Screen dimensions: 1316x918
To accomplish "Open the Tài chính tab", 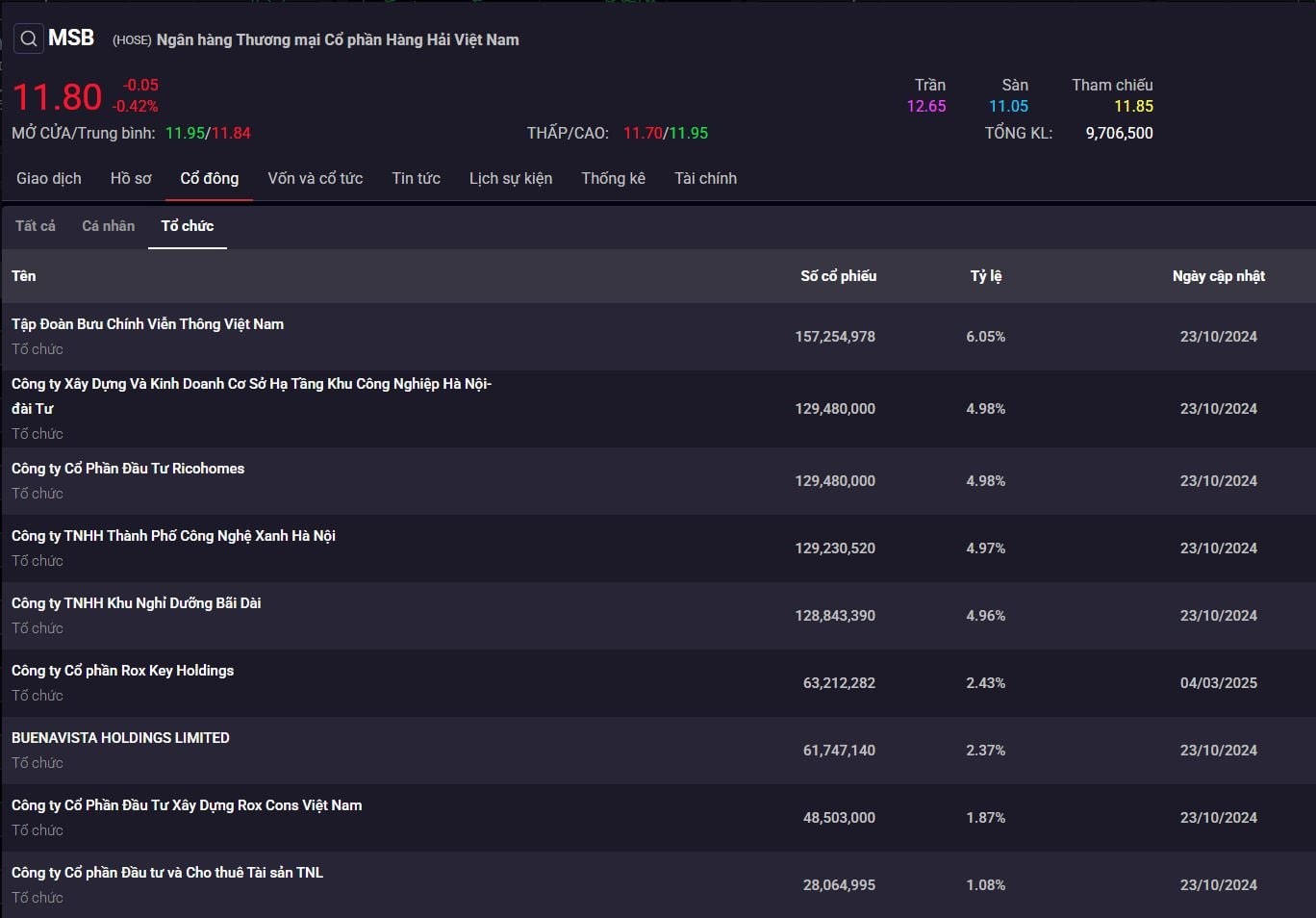I will coord(705,178).
